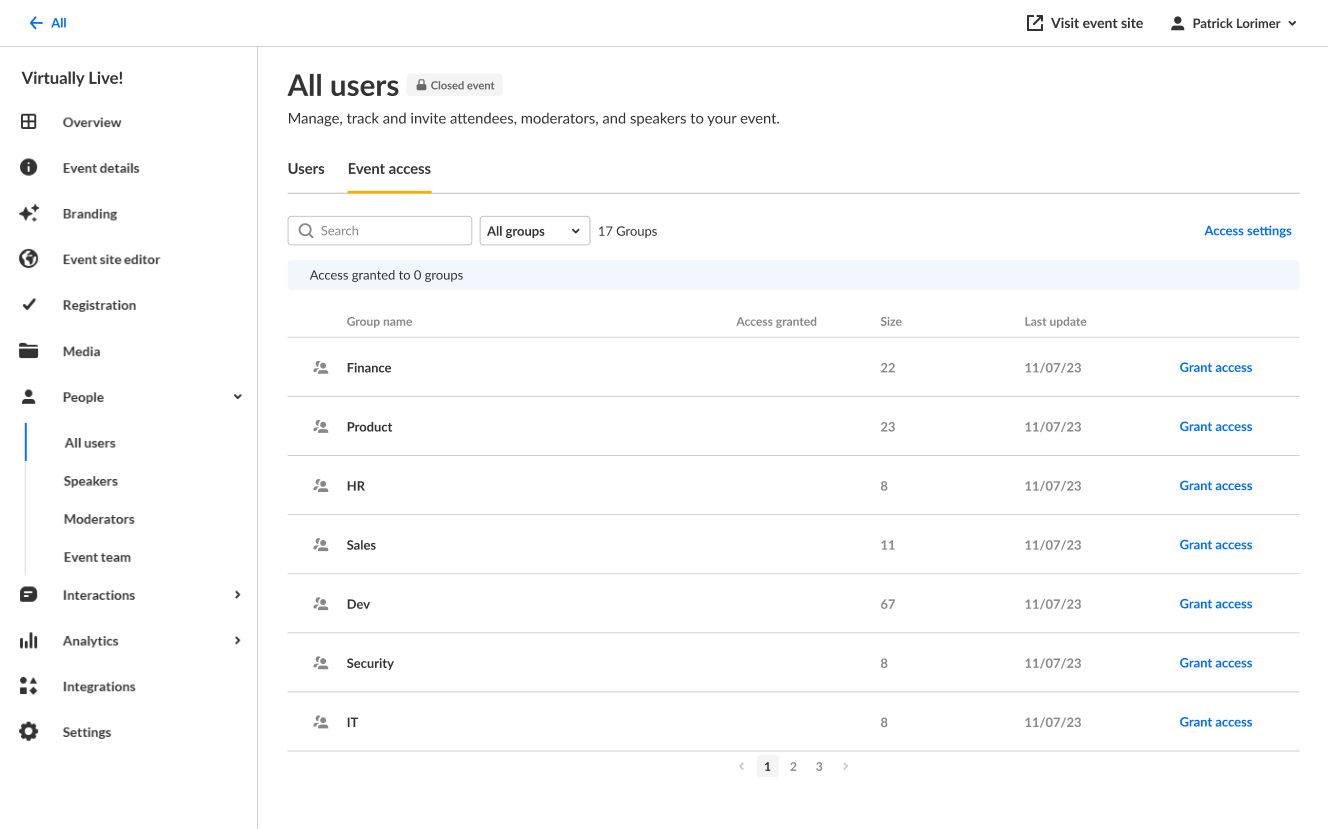Screen dimensions: 1328x829
Task: Click the Interactions chat icon
Action: (29, 595)
